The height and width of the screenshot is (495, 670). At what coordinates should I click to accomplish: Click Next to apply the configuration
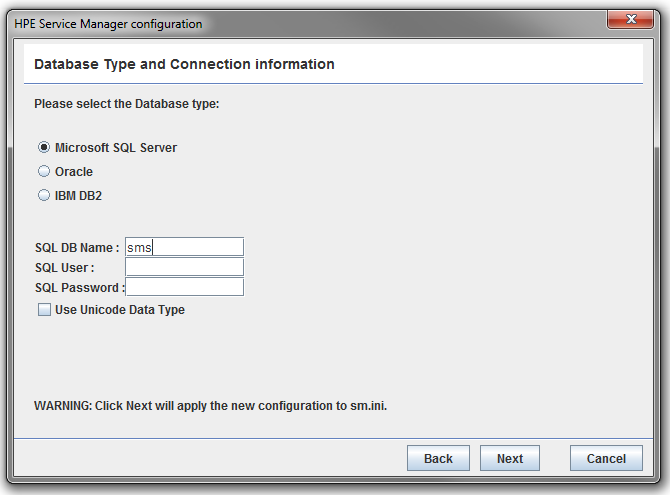510,458
